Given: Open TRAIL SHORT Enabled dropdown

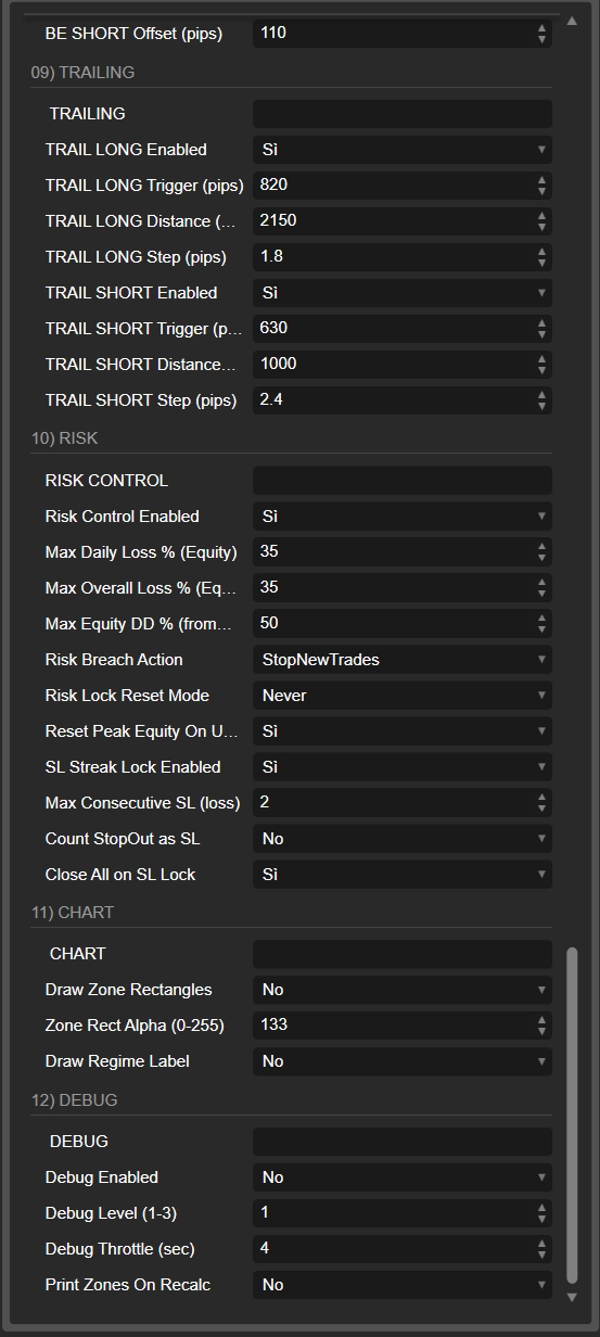Looking at the screenshot, I should (x=402, y=293).
